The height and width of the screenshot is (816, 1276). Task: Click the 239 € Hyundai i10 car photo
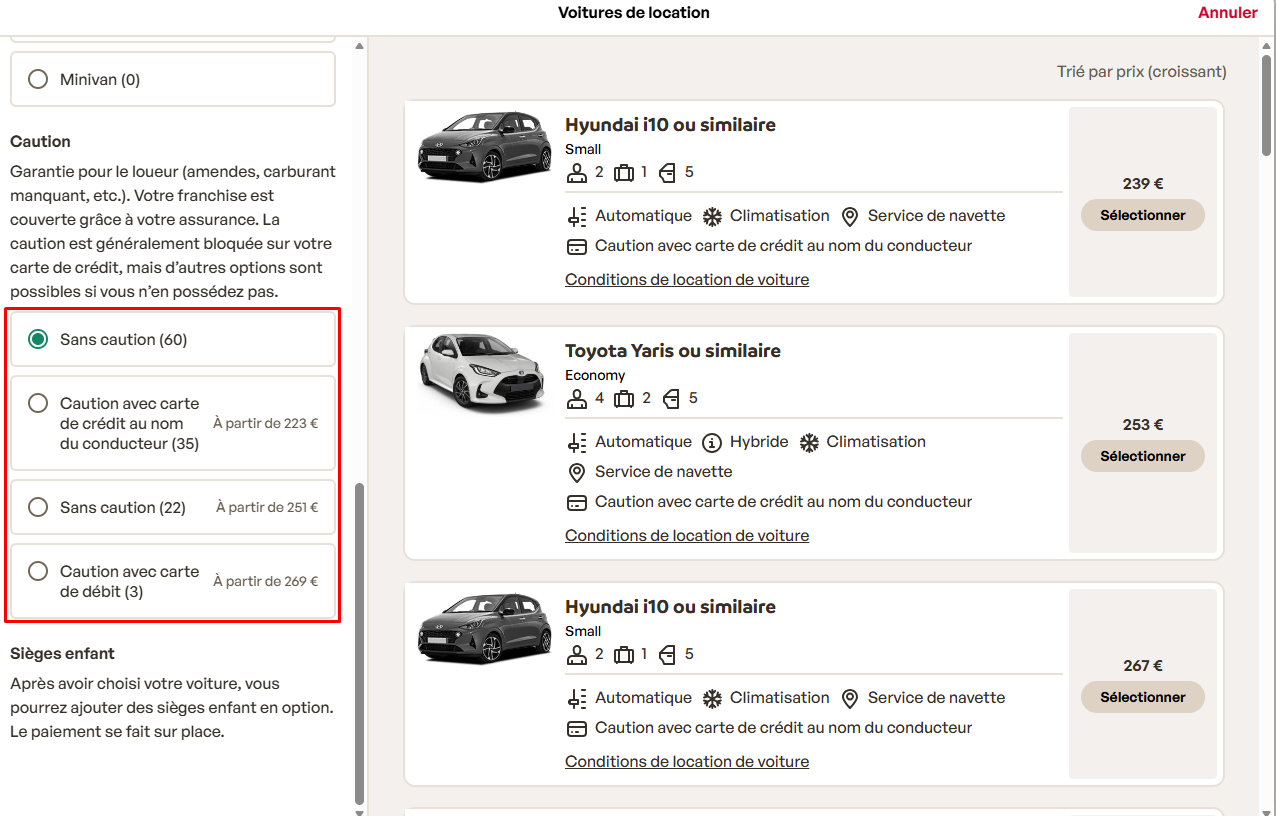[x=484, y=147]
